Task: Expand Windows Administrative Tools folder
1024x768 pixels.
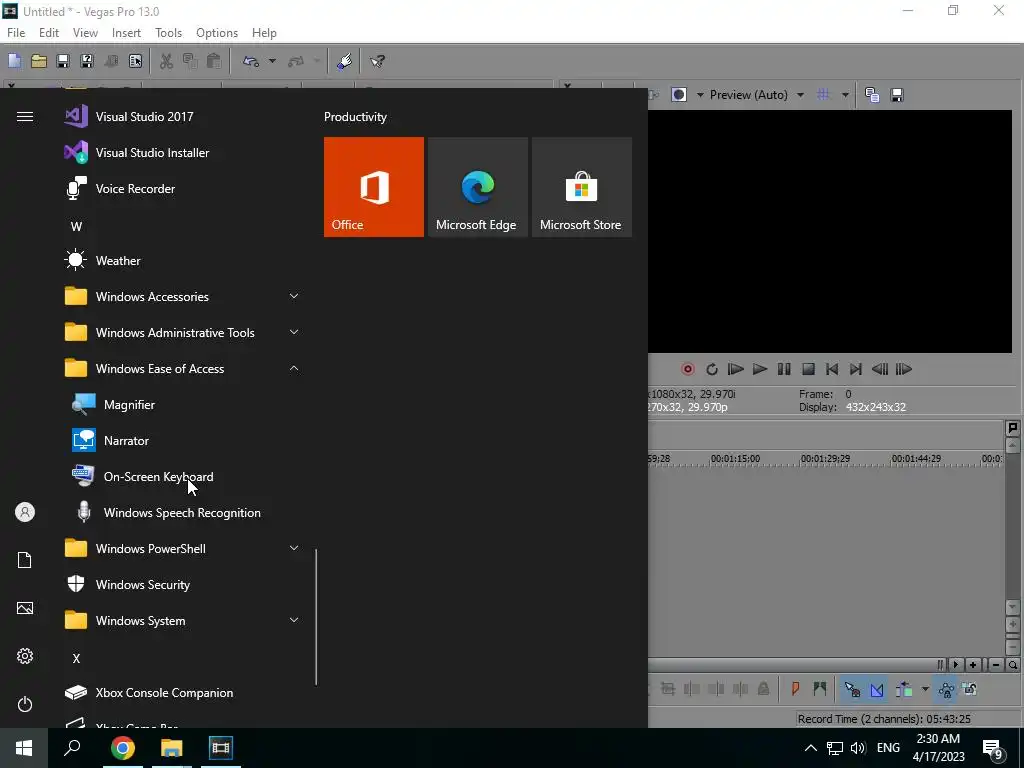Action: 183,332
